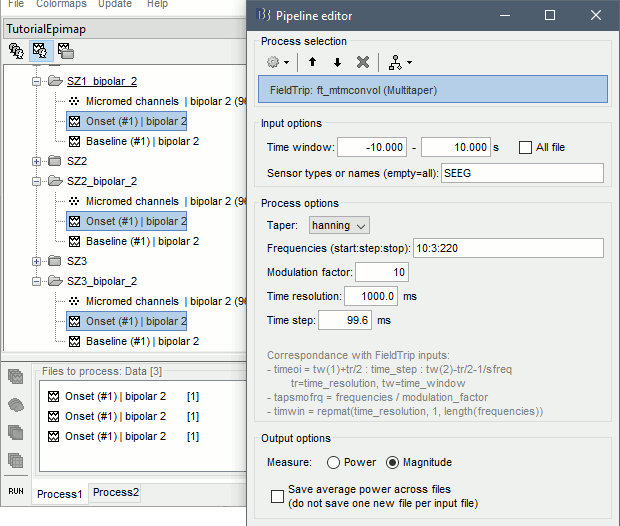
Task: Select the Power measure radio button
Action: 333,462
